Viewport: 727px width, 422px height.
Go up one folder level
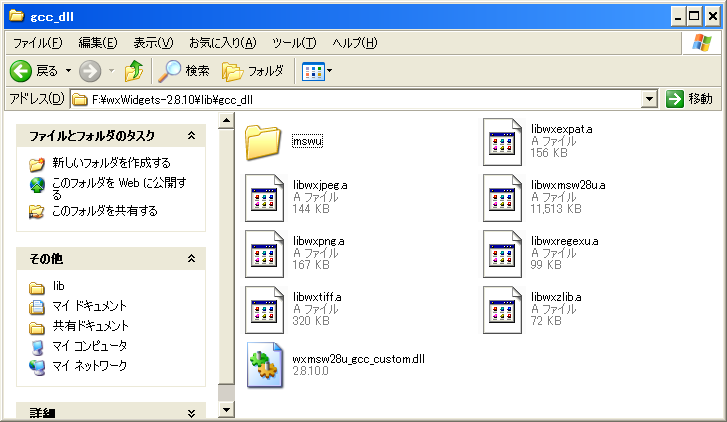pyautogui.click(x=134, y=71)
